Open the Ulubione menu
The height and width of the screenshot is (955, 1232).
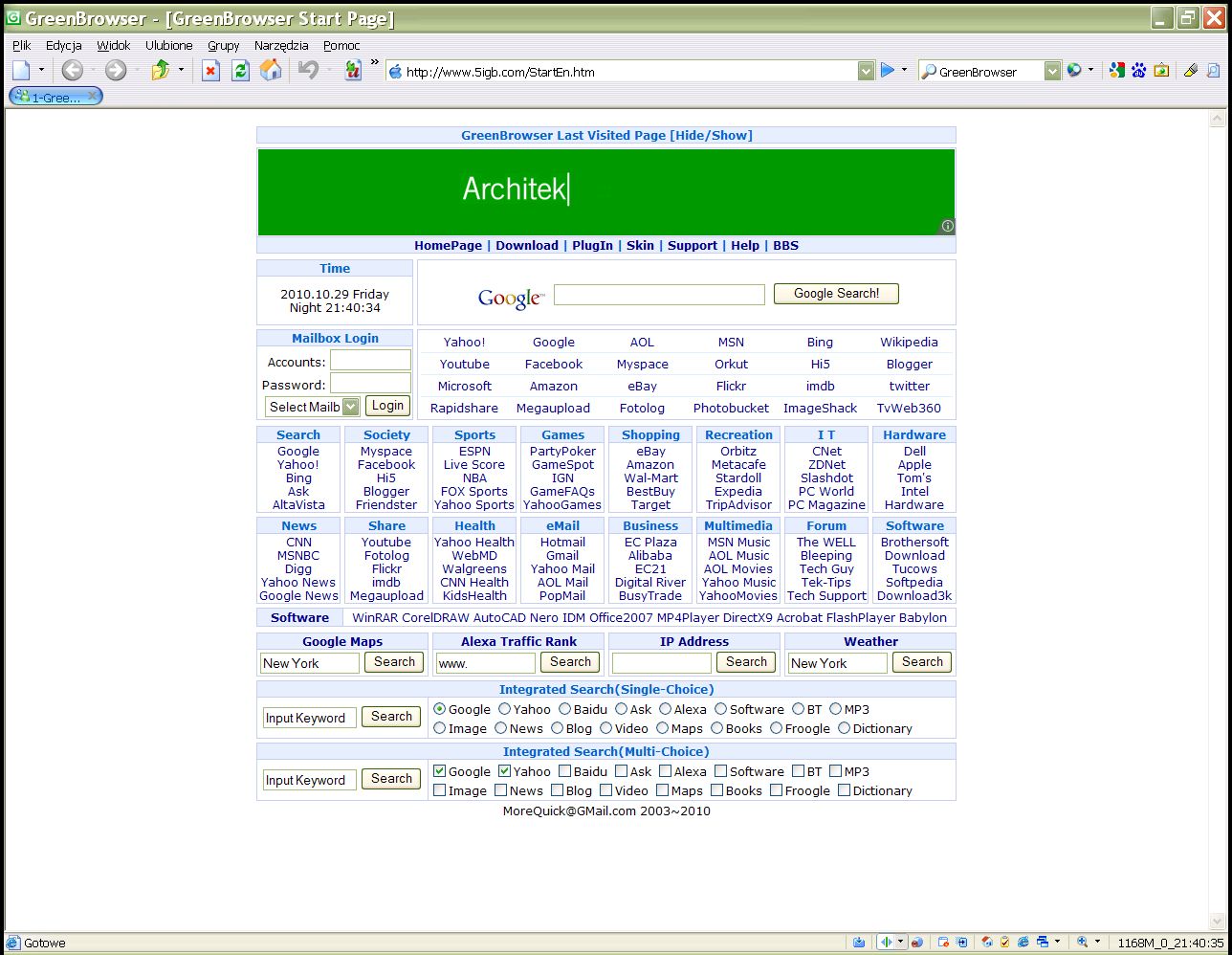coord(169,45)
